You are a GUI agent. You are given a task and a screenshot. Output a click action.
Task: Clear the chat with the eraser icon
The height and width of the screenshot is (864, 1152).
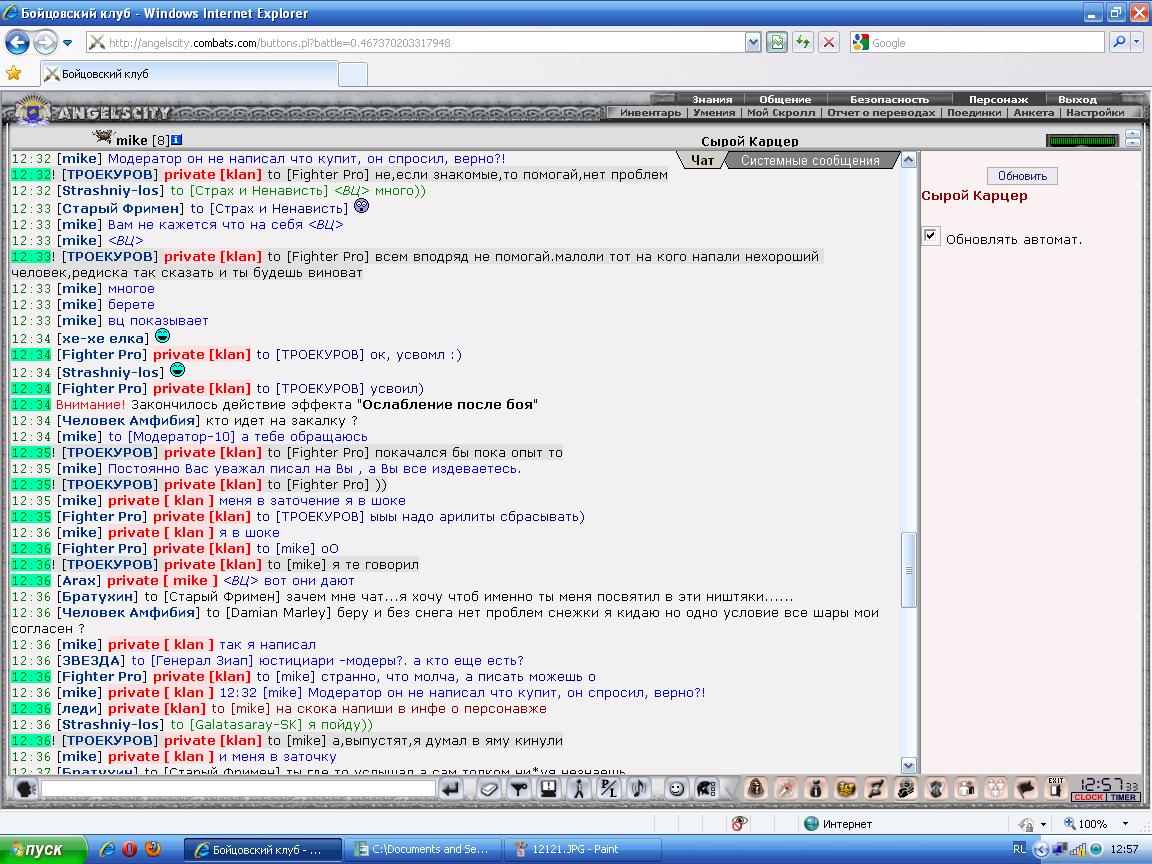coord(489,789)
